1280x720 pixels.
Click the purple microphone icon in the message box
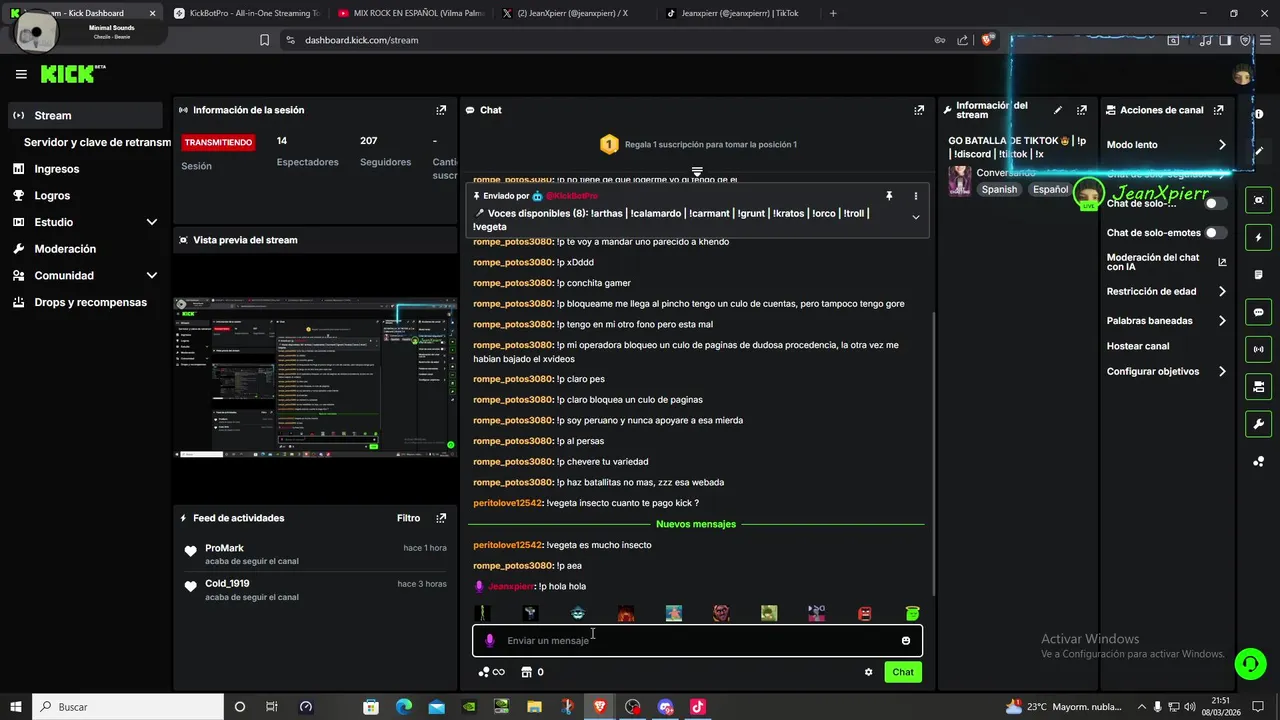(489, 641)
